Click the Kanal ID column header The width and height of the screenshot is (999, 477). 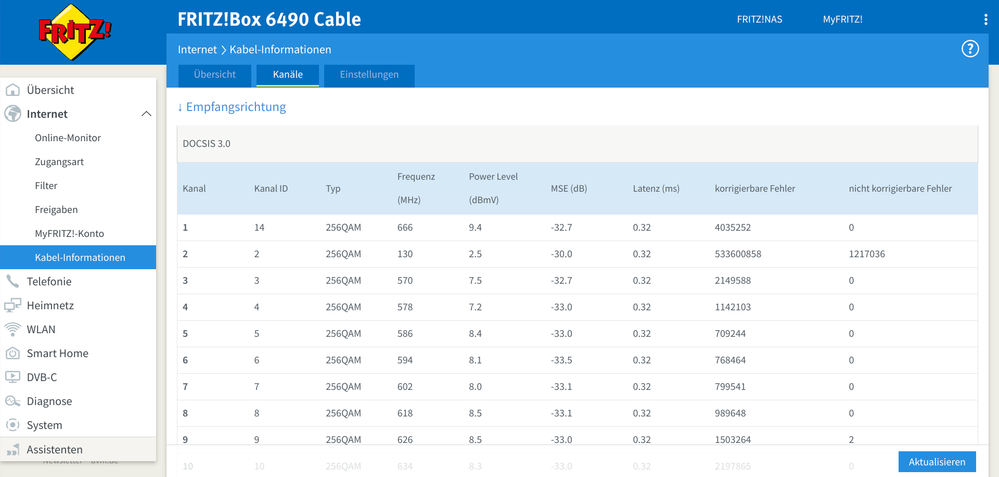coord(271,189)
